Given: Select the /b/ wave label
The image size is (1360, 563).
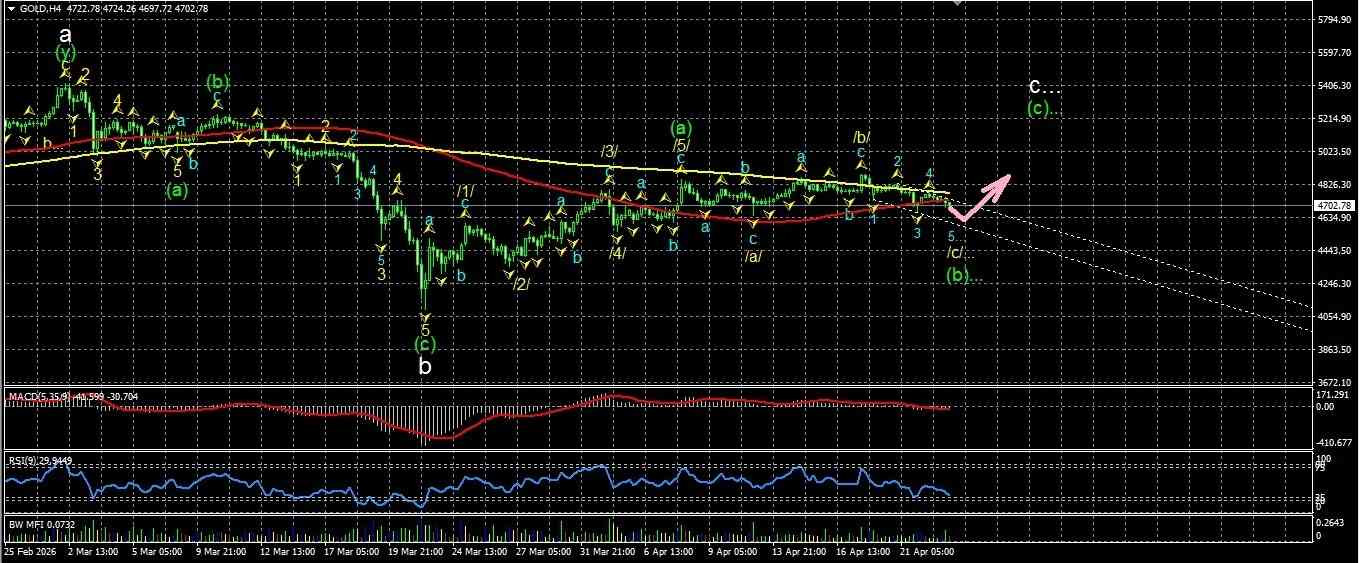Looking at the screenshot, I should (x=860, y=137).
